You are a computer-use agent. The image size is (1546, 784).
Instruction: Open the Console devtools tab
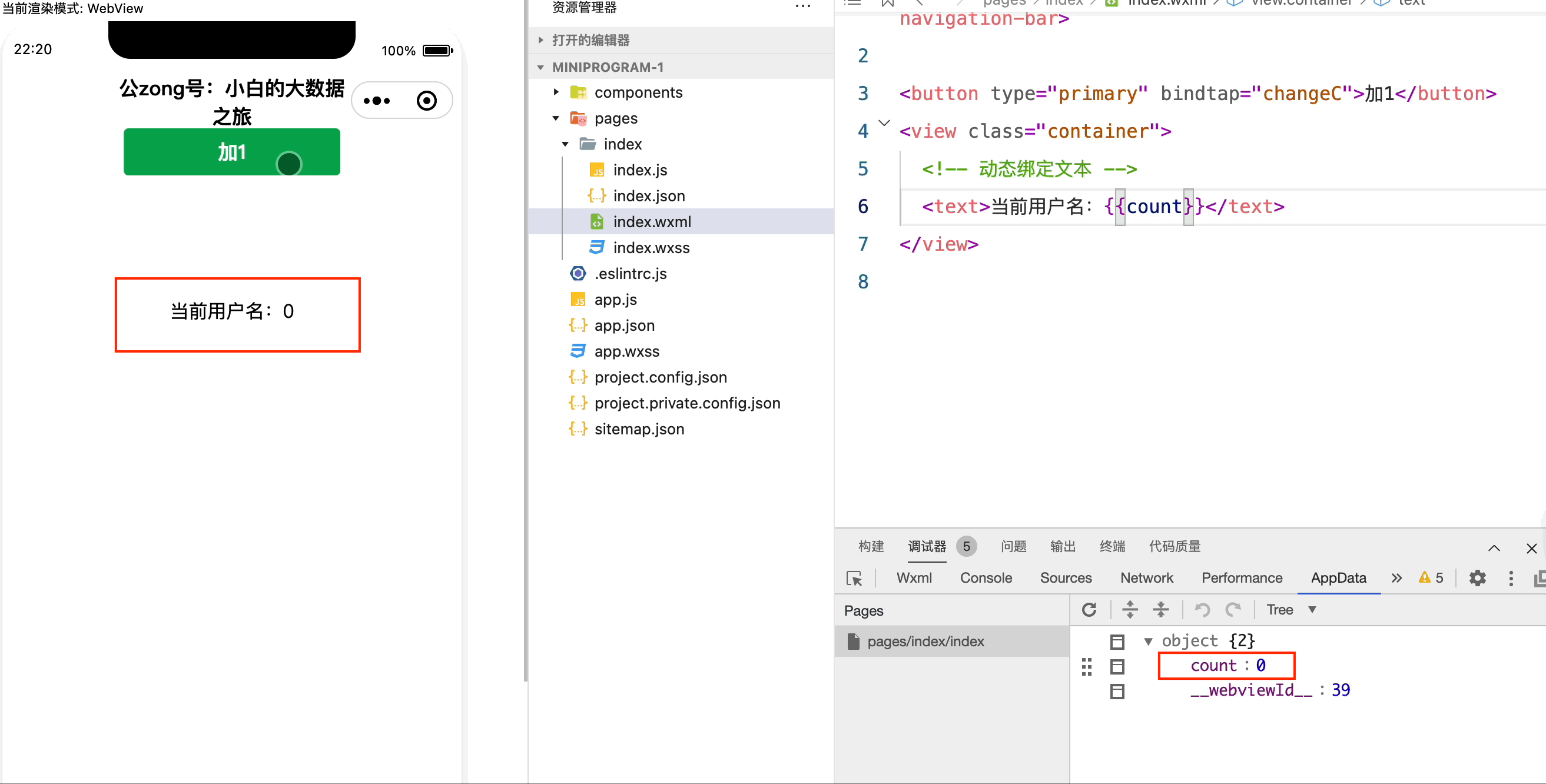(x=986, y=577)
